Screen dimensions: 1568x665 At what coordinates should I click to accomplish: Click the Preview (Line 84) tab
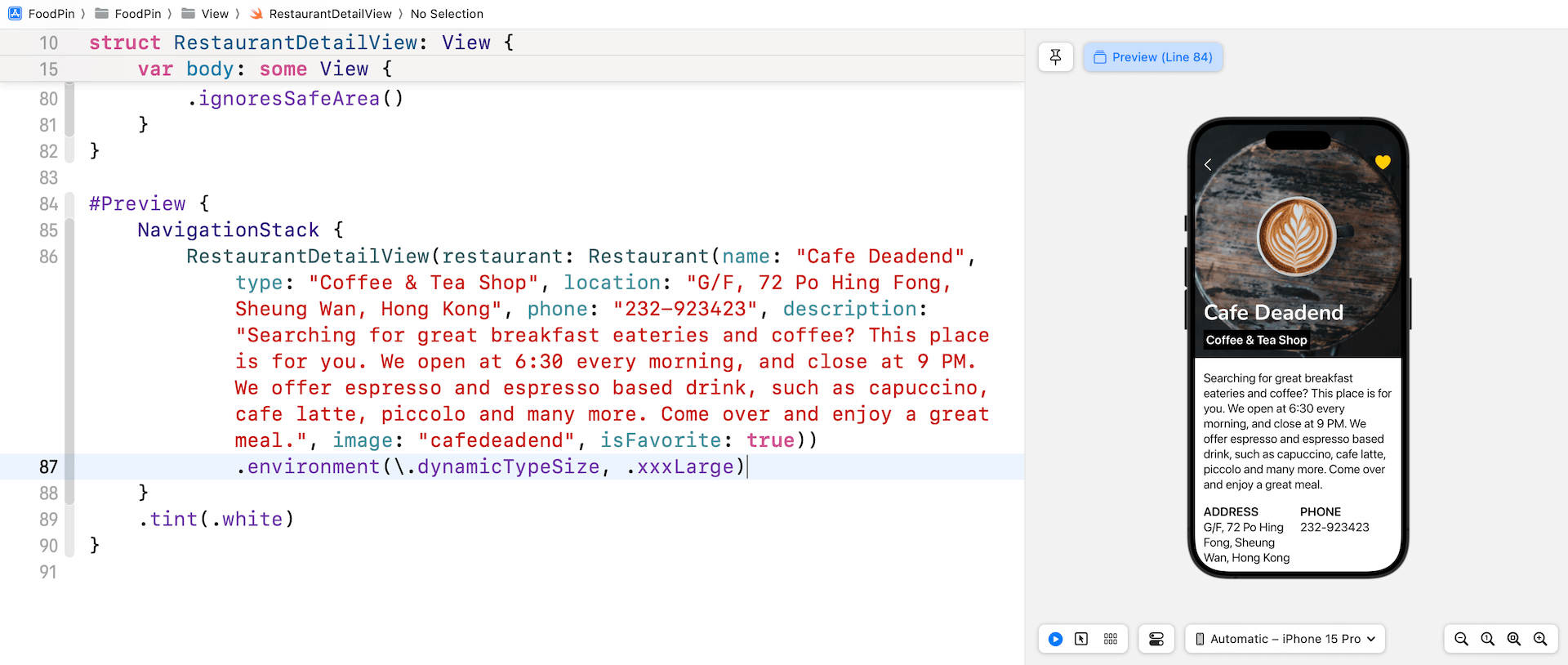tap(1152, 57)
